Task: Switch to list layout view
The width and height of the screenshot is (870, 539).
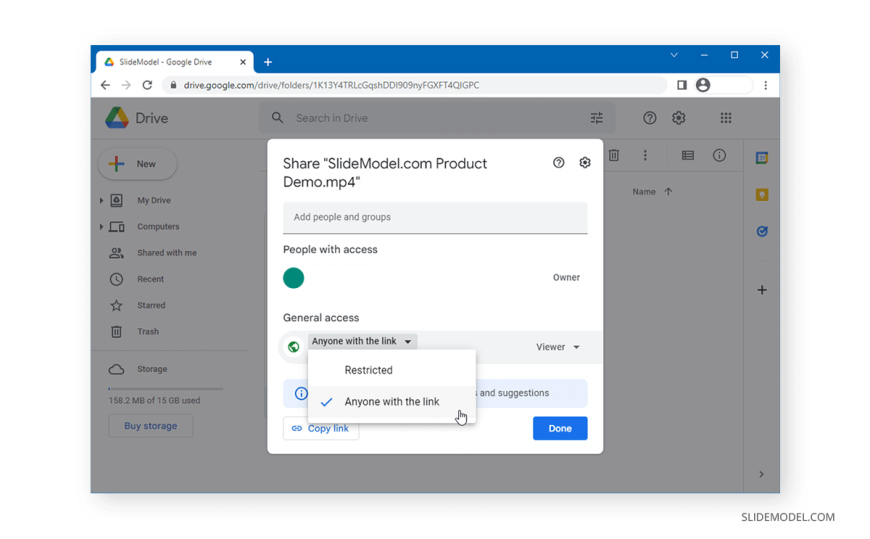Action: [687, 155]
